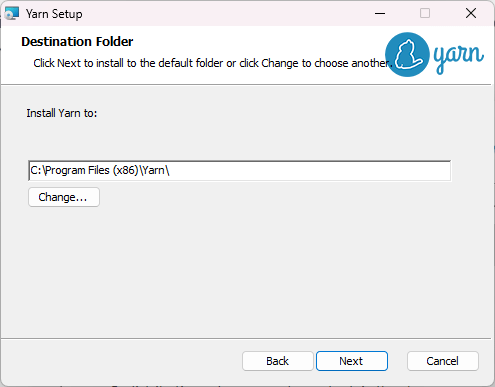Close the Yarn Setup dialog
Screen dimensions: 495x387
[471, 13]
